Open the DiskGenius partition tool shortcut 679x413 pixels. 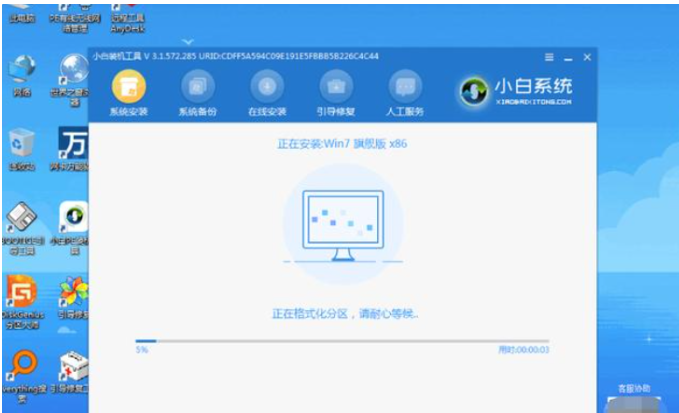23,302
